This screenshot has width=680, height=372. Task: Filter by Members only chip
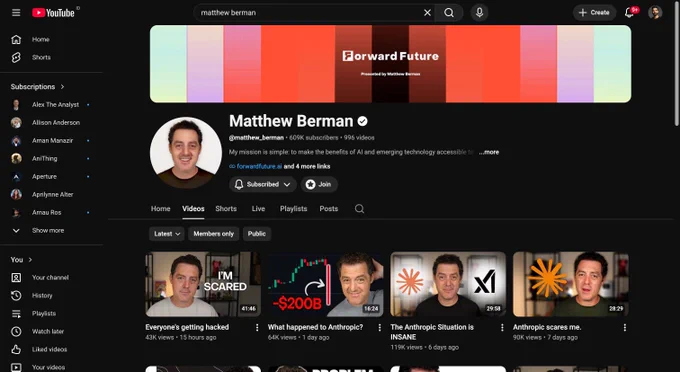(x=213, y=234)
